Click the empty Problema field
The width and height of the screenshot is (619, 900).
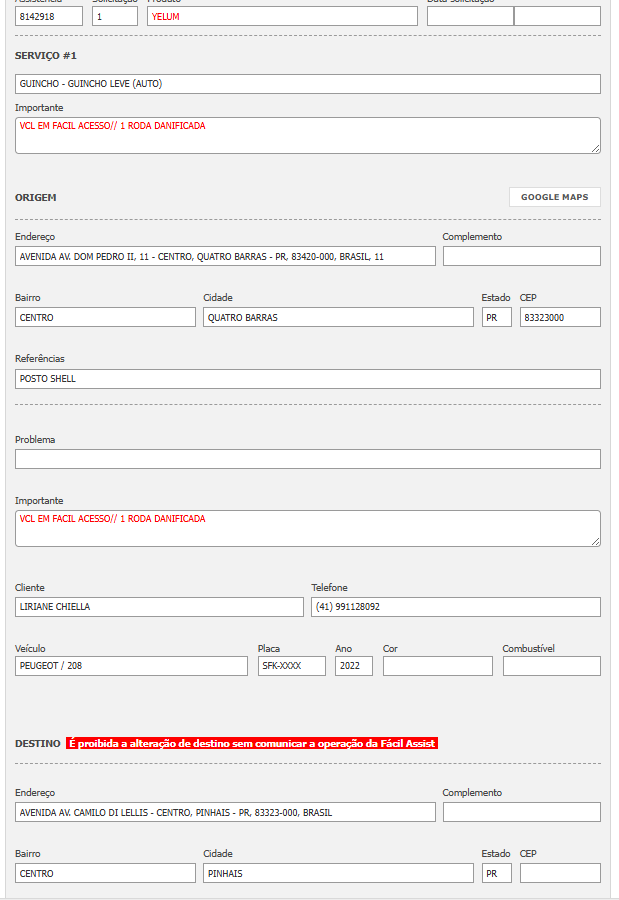[308, 459]
